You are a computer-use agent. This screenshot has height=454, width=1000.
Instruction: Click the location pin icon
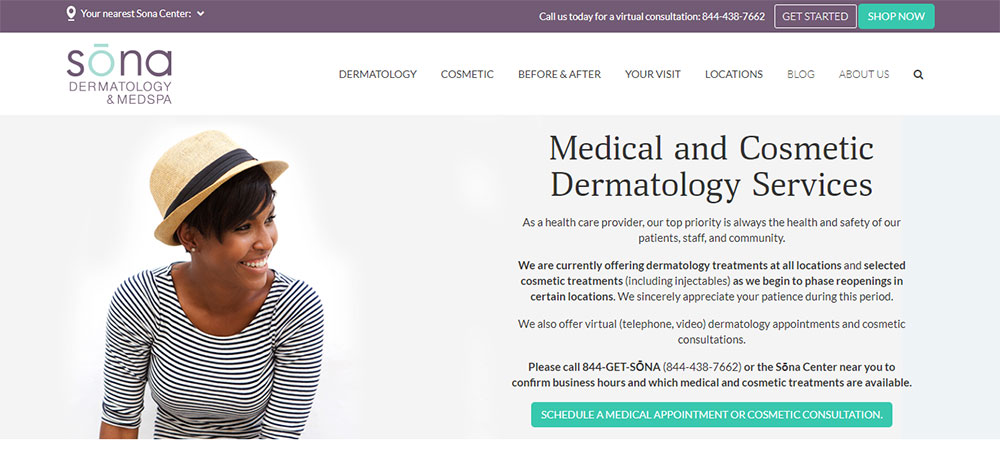coord(71,14)
